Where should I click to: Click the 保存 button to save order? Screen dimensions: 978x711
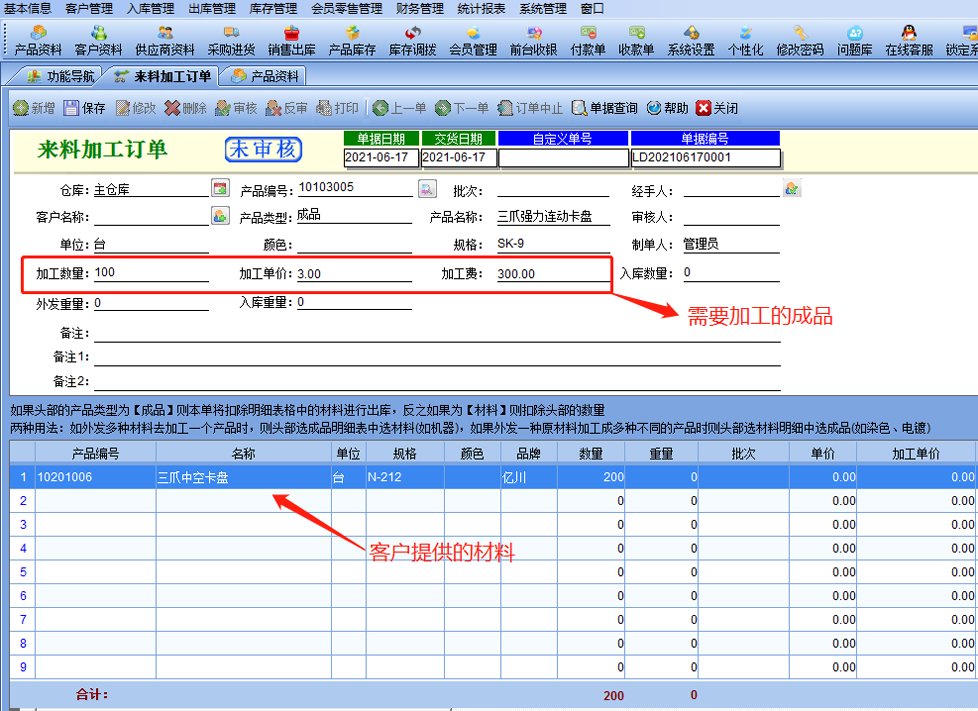[85, 108]
